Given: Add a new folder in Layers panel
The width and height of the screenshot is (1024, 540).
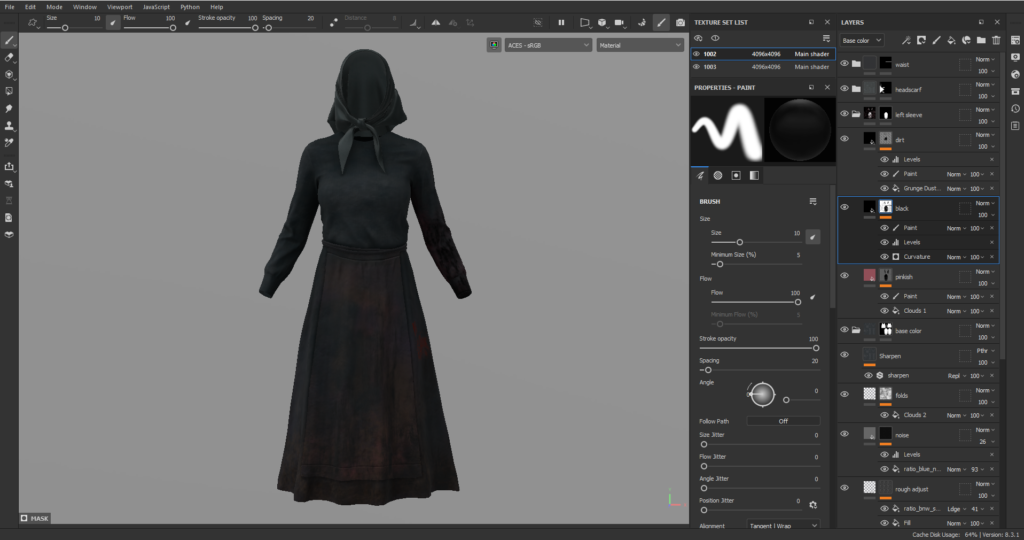Looking at the screenshot, I should point(981,40).
